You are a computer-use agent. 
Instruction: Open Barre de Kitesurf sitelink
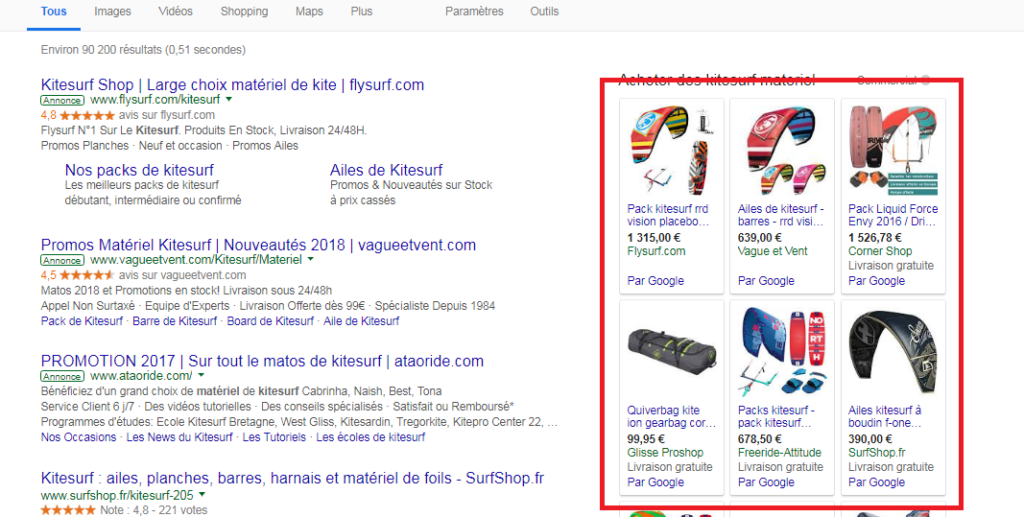pos(174,321)
